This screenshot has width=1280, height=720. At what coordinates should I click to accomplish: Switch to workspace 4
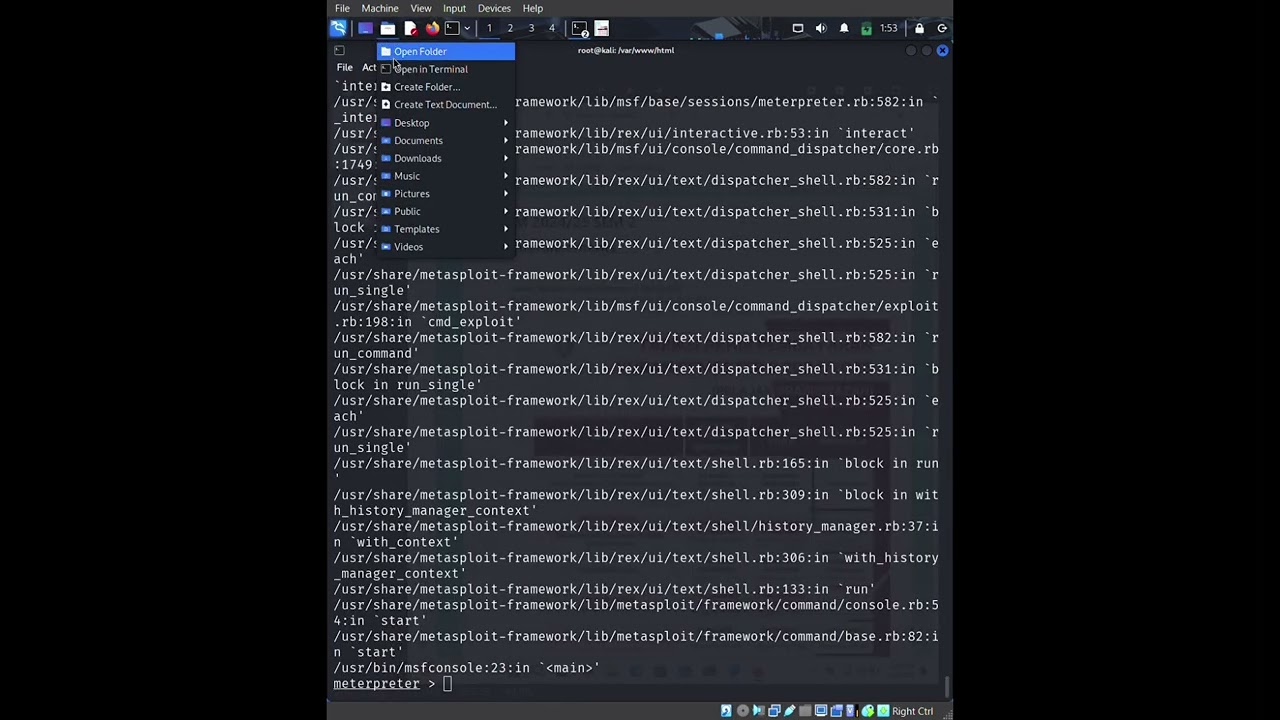(x=551, y=28)
